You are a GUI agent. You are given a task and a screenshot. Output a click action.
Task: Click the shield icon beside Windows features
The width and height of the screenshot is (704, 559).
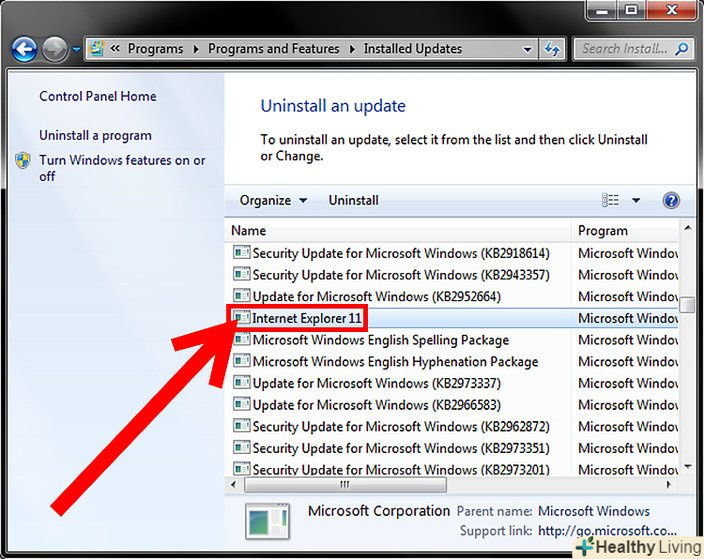coord(23,160)
